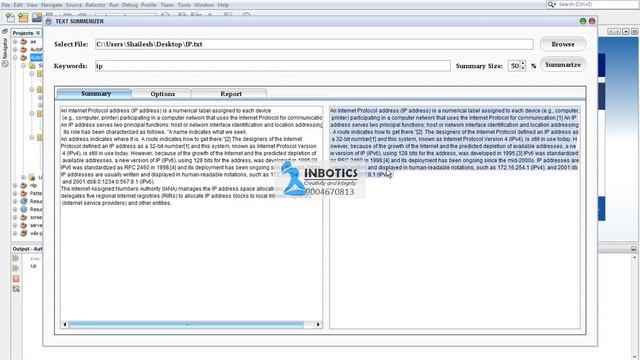Image resolution: width=640 pixels, height=360 pixels.
Task: Click the 'wiki' project icon
Action: pyautogui.click(x=24, y=233)
